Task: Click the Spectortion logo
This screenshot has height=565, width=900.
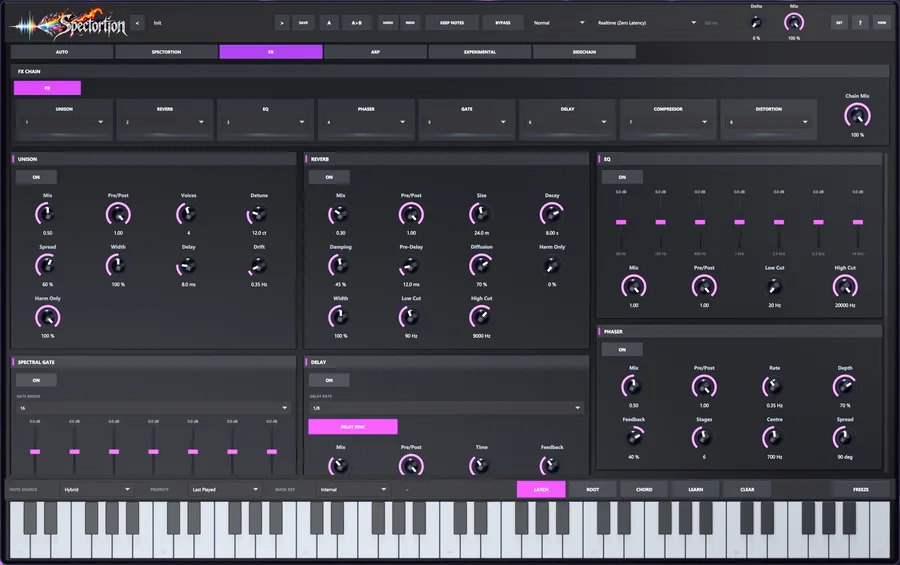Action: pyautogui.click(x=71, y=24)
